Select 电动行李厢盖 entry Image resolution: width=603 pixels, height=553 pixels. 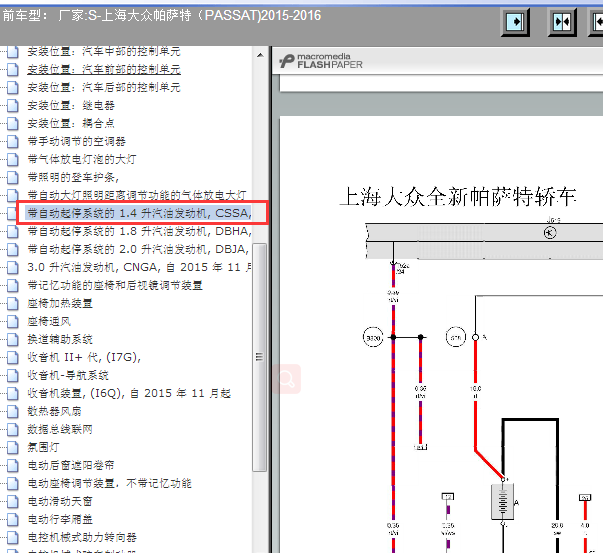pos(60,520)
